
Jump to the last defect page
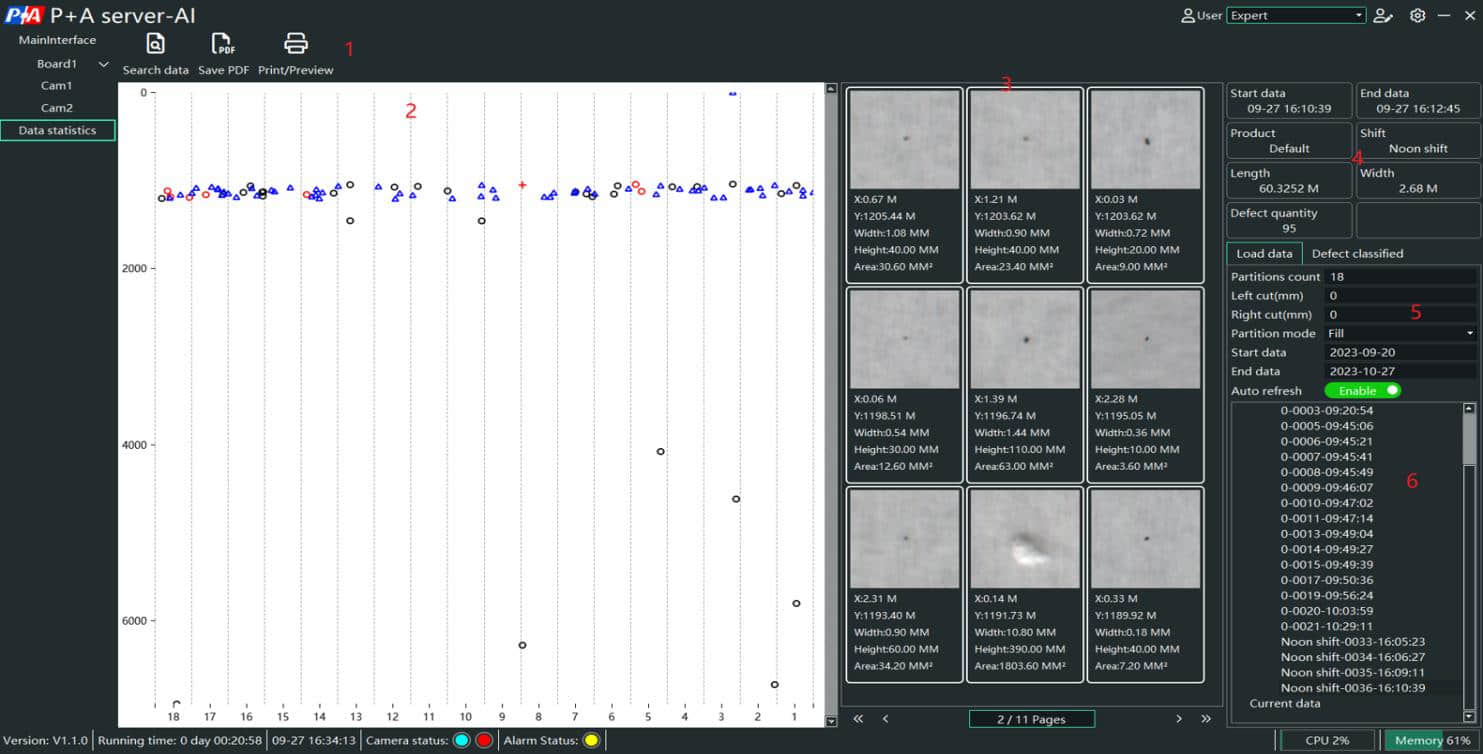1206,719
